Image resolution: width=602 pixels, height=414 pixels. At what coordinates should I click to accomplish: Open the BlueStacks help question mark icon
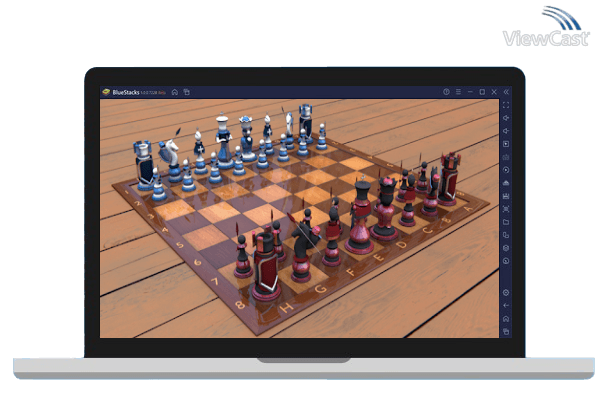pyautogui.click(x=446, y=92)
